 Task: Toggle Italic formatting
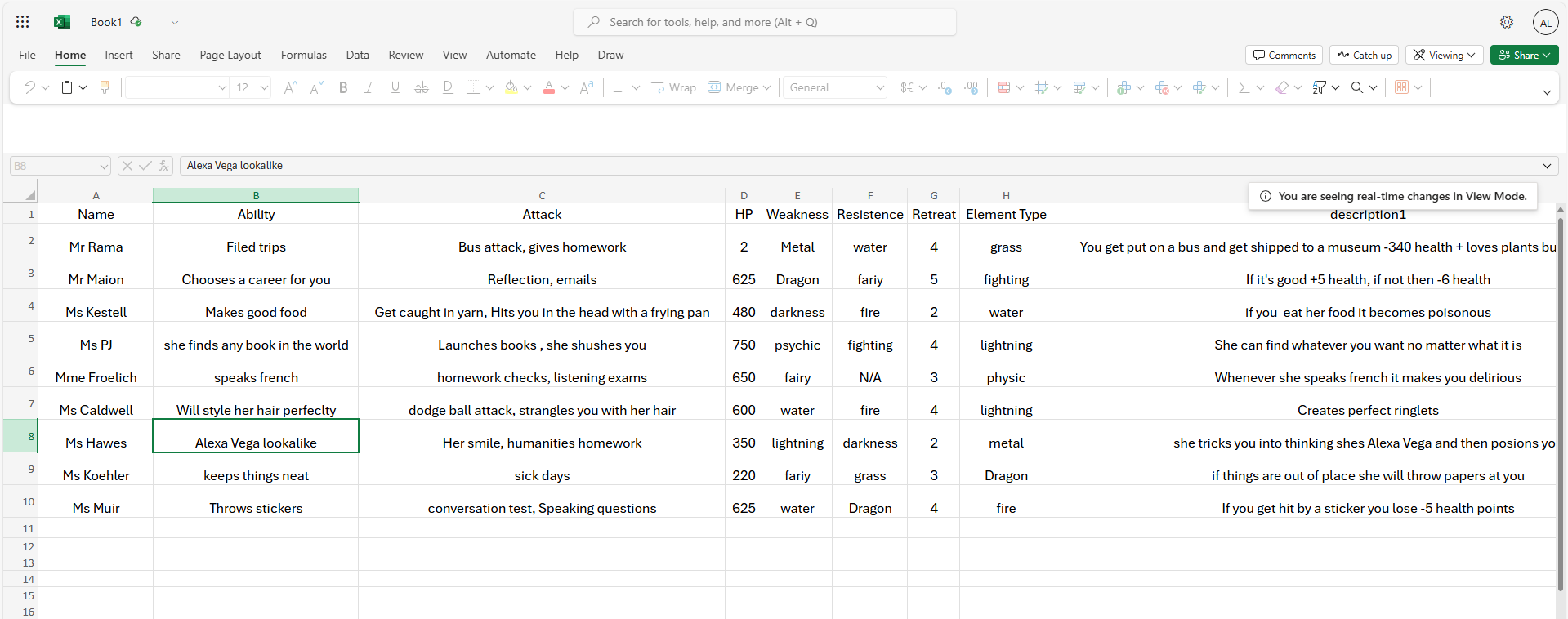[x=369, y=87]
